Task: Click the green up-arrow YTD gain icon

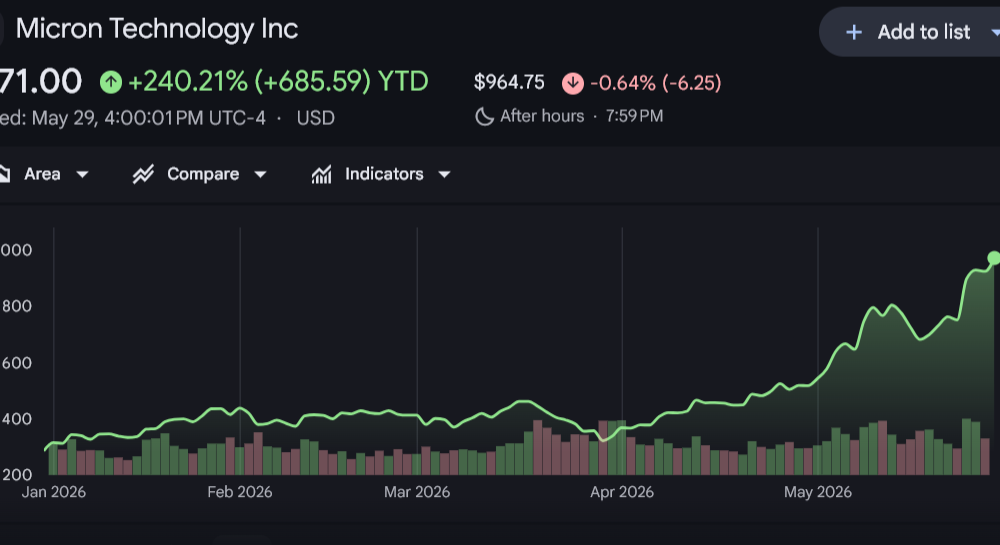Action: (111, 82)
